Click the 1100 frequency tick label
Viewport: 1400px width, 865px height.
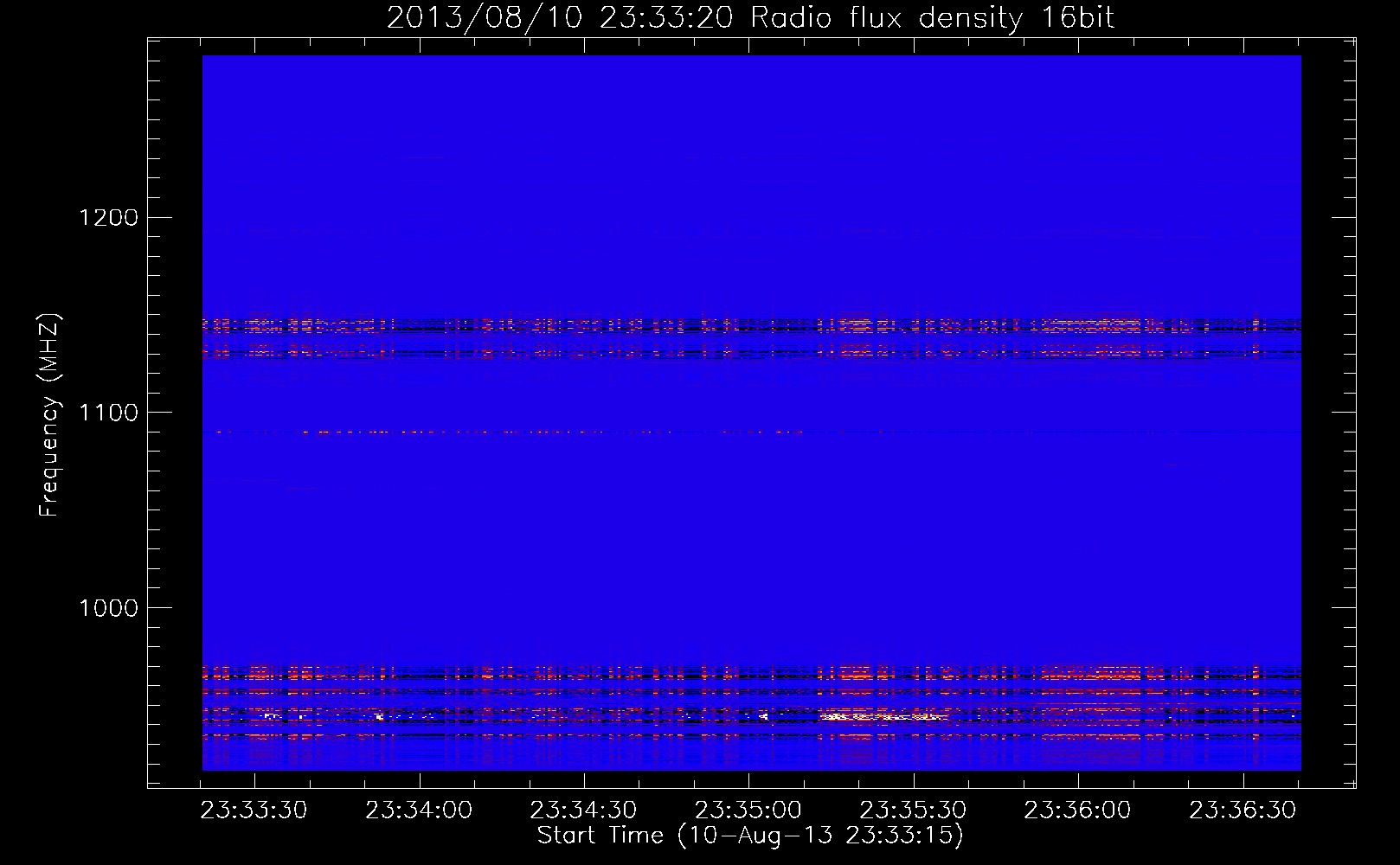tap(107, 413)
